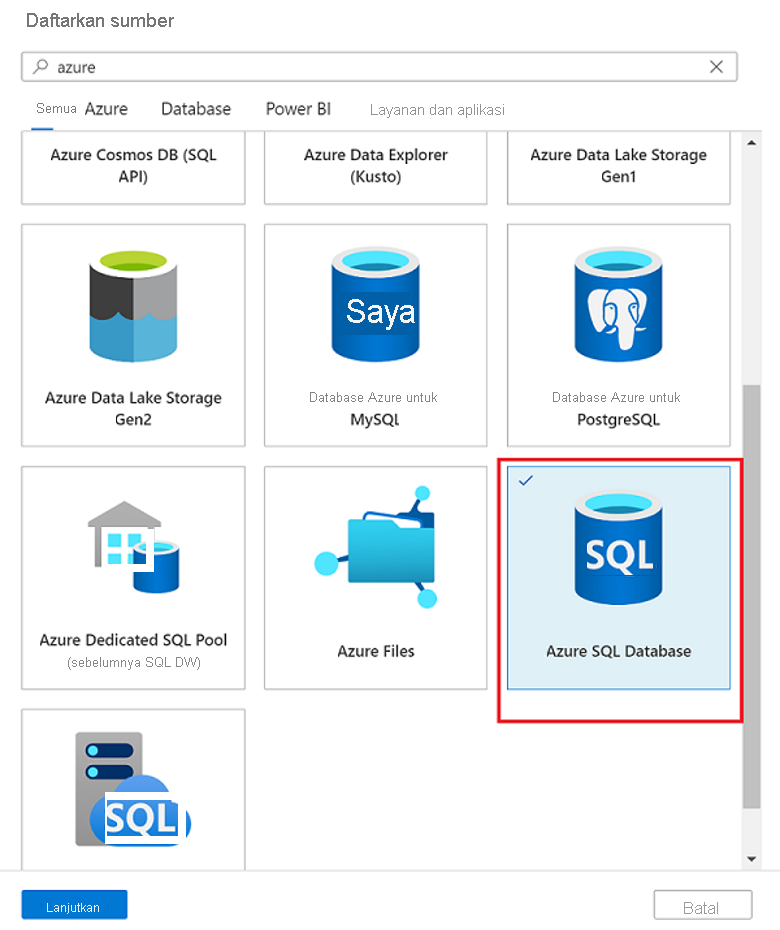
Task: Select Azure Data Lake Storage Gen1 tile
Action: tap(619, 168)
